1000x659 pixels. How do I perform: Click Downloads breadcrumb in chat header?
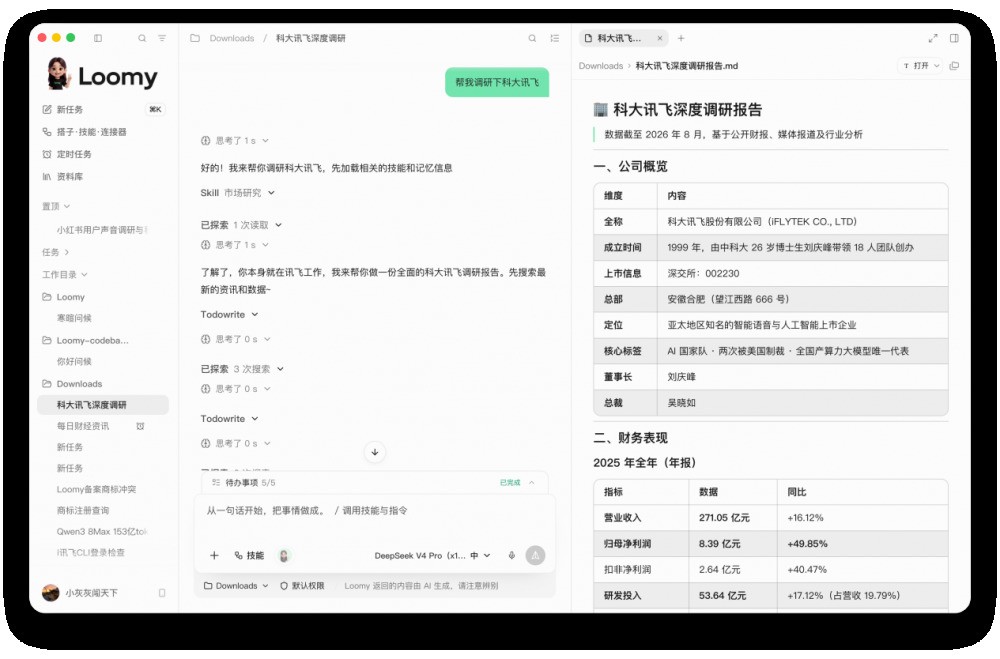(x=232, y=38)
